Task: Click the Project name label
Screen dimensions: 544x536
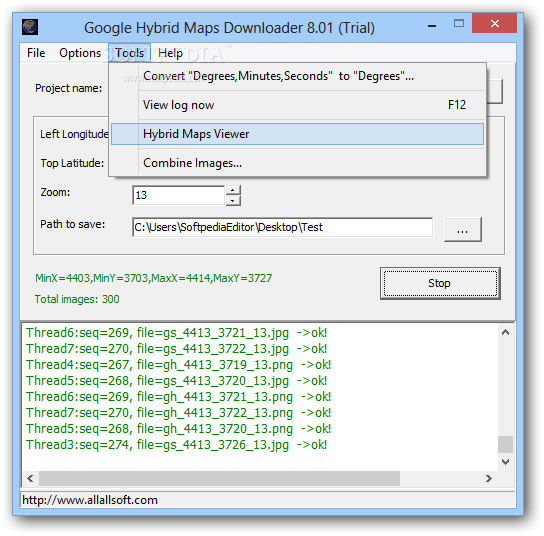Action: click(x=68, y=88)
